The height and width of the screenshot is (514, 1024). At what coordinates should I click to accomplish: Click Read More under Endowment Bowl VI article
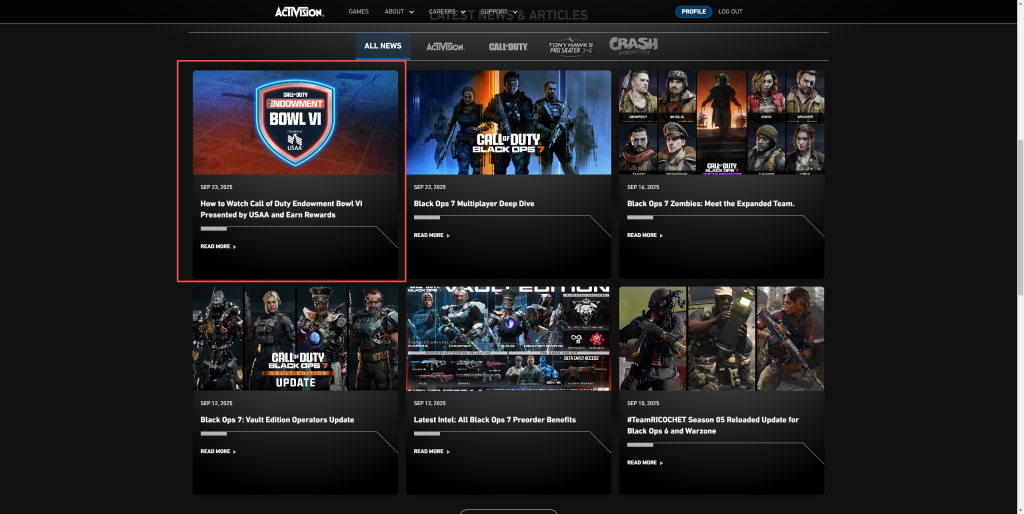[218, 247]
